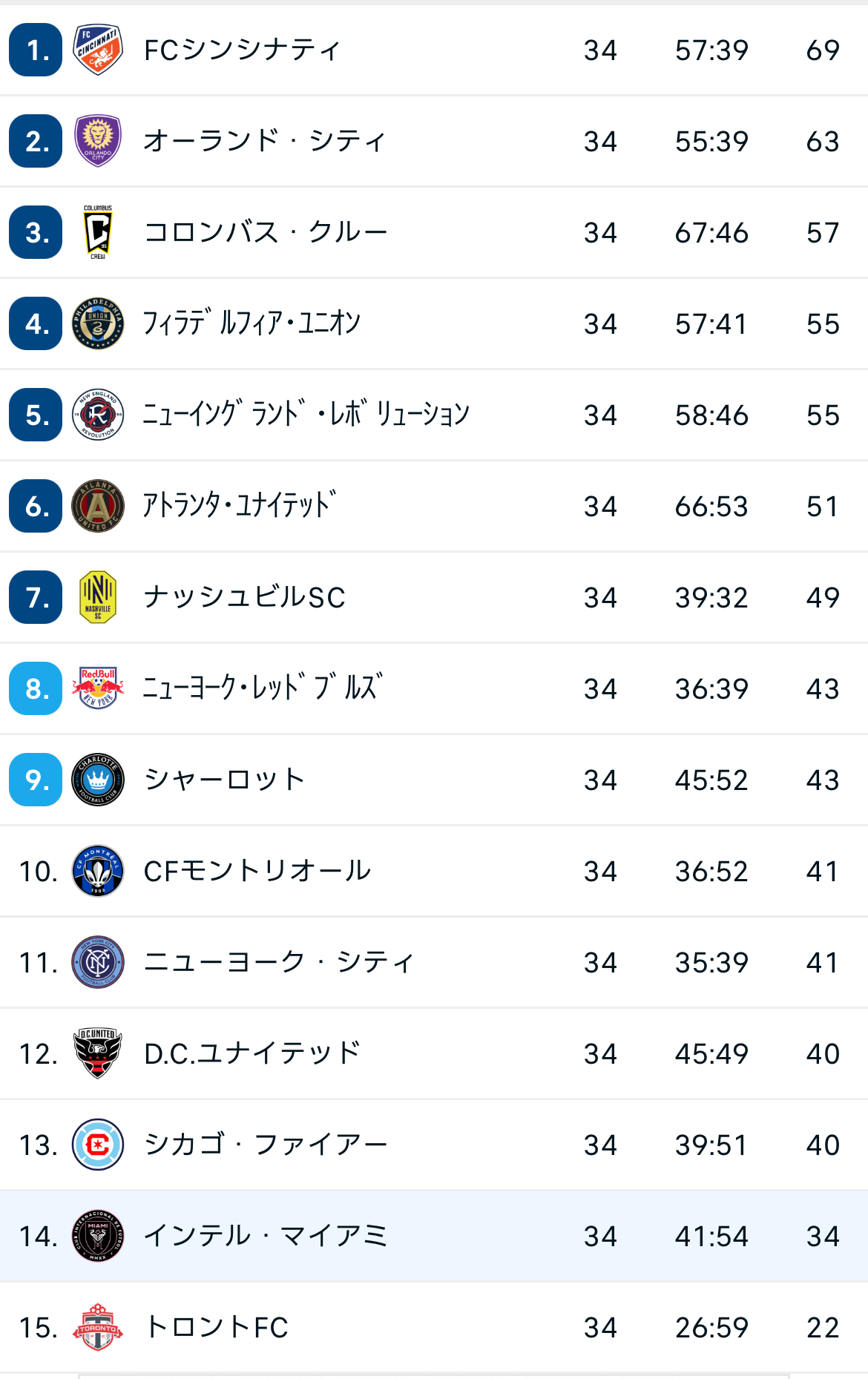The image size is (868, 1379).
Task: Tap the Nashville SC yellow badge
Action: tap(98, 597)
